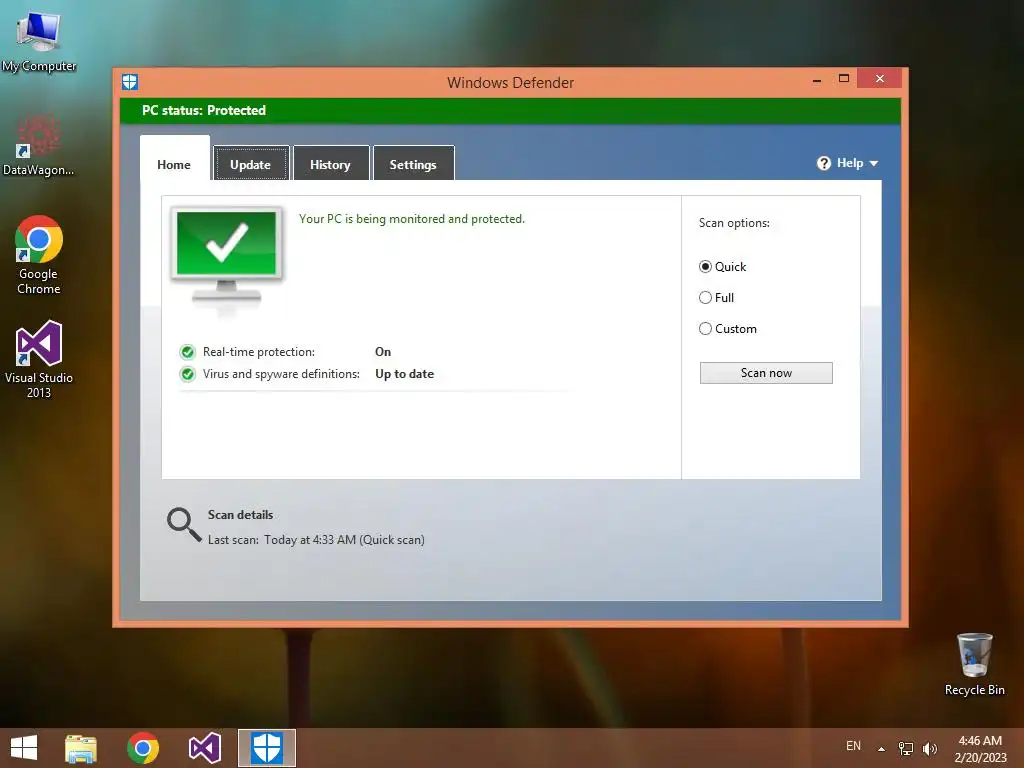Screen dimensions: 1024x768
Task: Click 'Your PC is being monitored and protected.'
Action: tap(411, 219)
